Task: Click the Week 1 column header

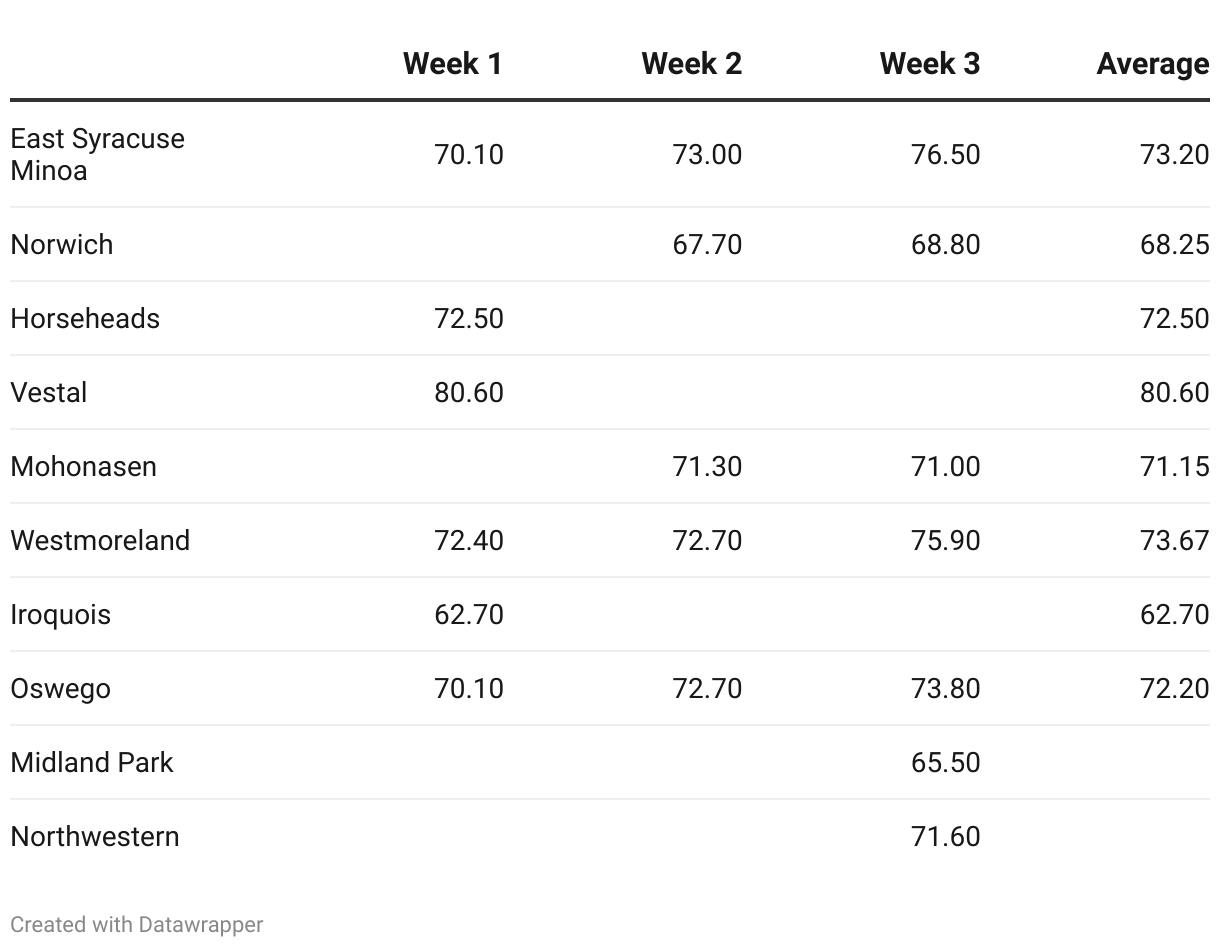Action: 452,64
